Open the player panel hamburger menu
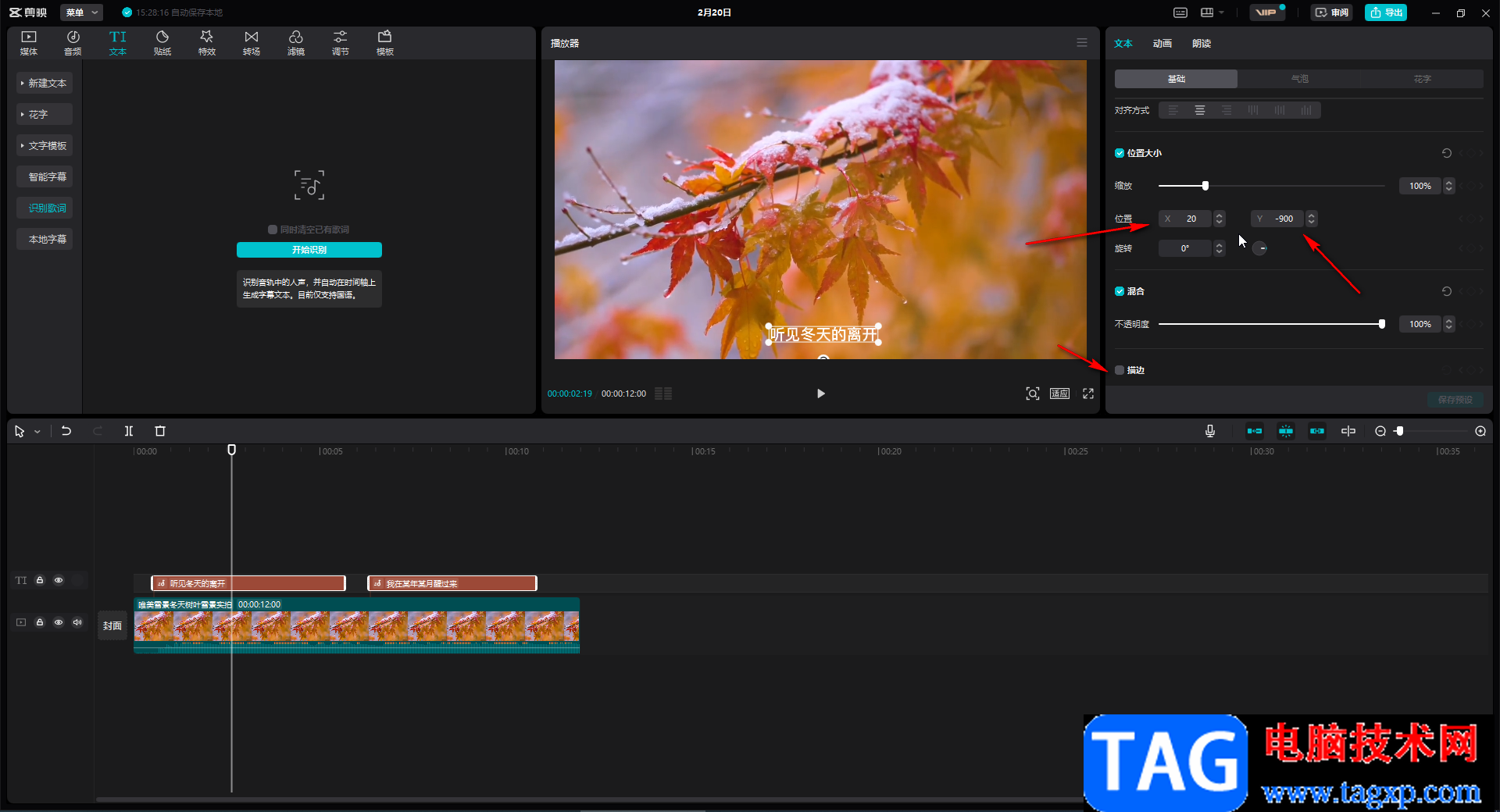The height and width of the screenshot is (812, 1500). coord(1082,43)
